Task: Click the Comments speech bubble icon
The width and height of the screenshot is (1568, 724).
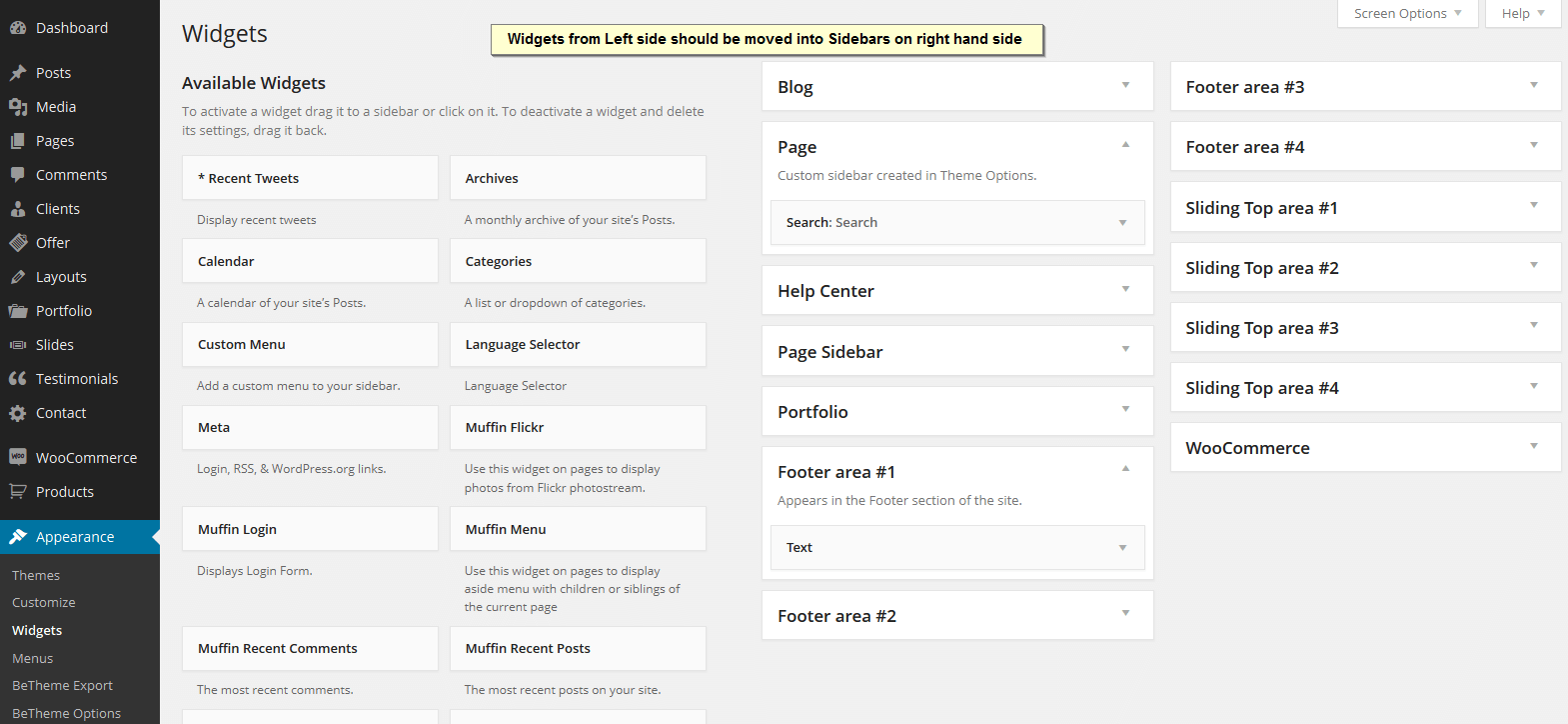Action: (x=18, y=175)
